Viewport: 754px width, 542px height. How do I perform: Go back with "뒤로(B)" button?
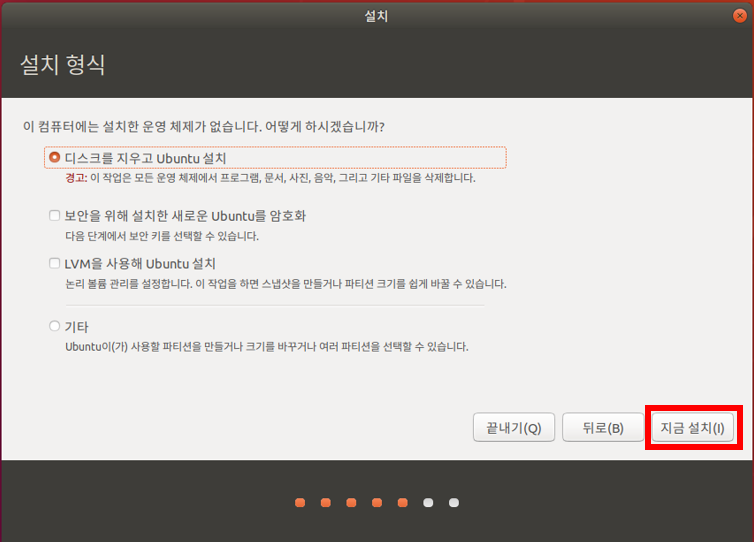pyautogui.click(x=603, y=428)
